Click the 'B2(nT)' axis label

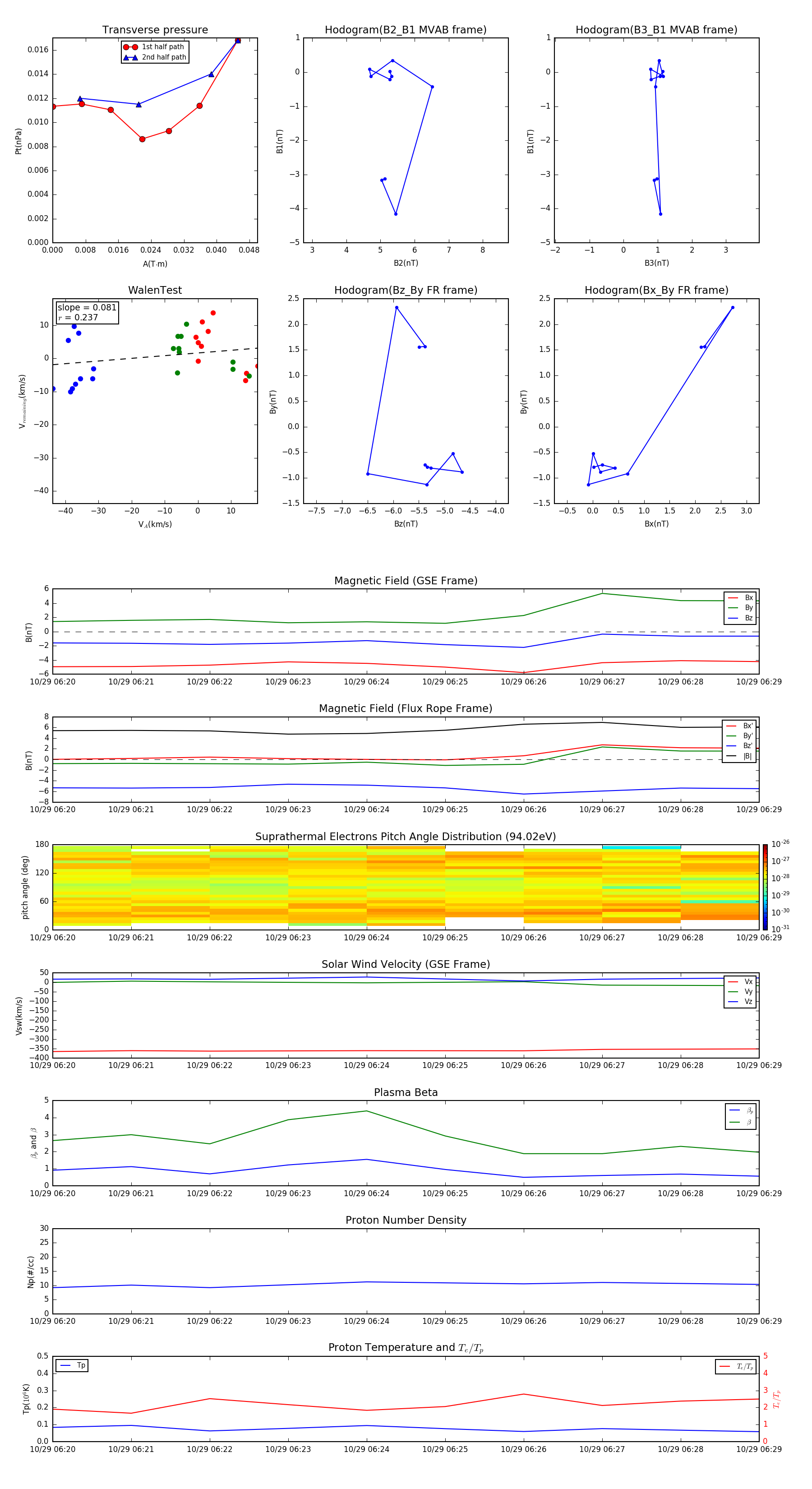[406, 263]
